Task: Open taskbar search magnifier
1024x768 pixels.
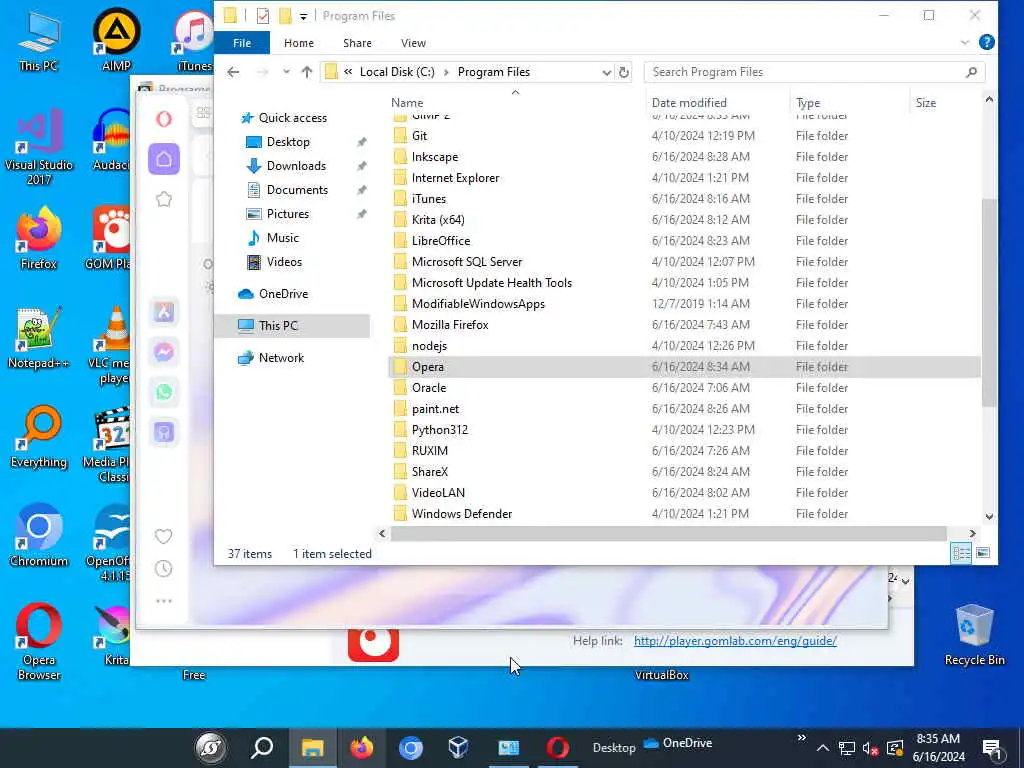Action: pos(262,747)
